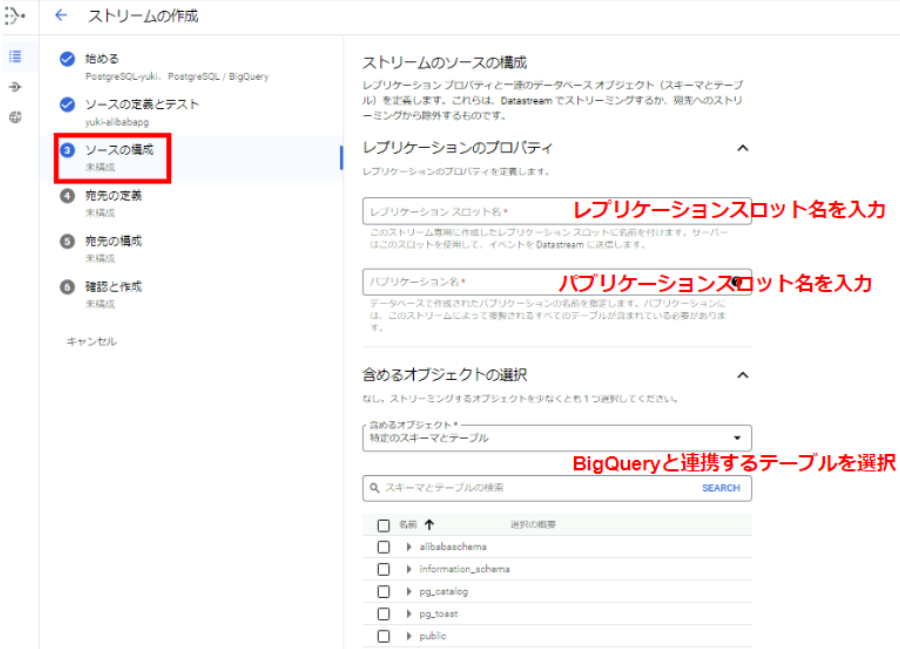Focus the パブリケーション名 input field
The height and width of the screenshot is (649, 900).
click(x=557, y=282)
